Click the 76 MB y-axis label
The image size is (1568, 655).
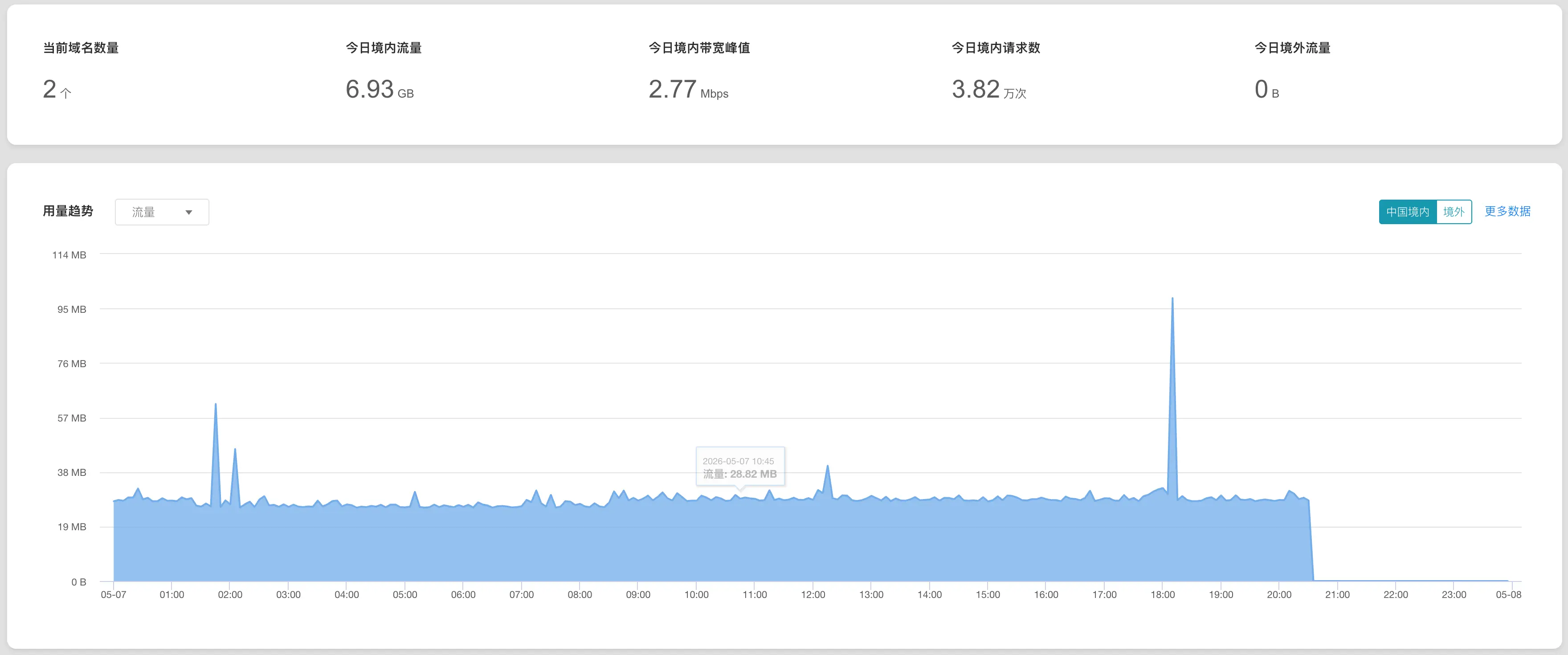pyautogui.click(x=72, y=364)
